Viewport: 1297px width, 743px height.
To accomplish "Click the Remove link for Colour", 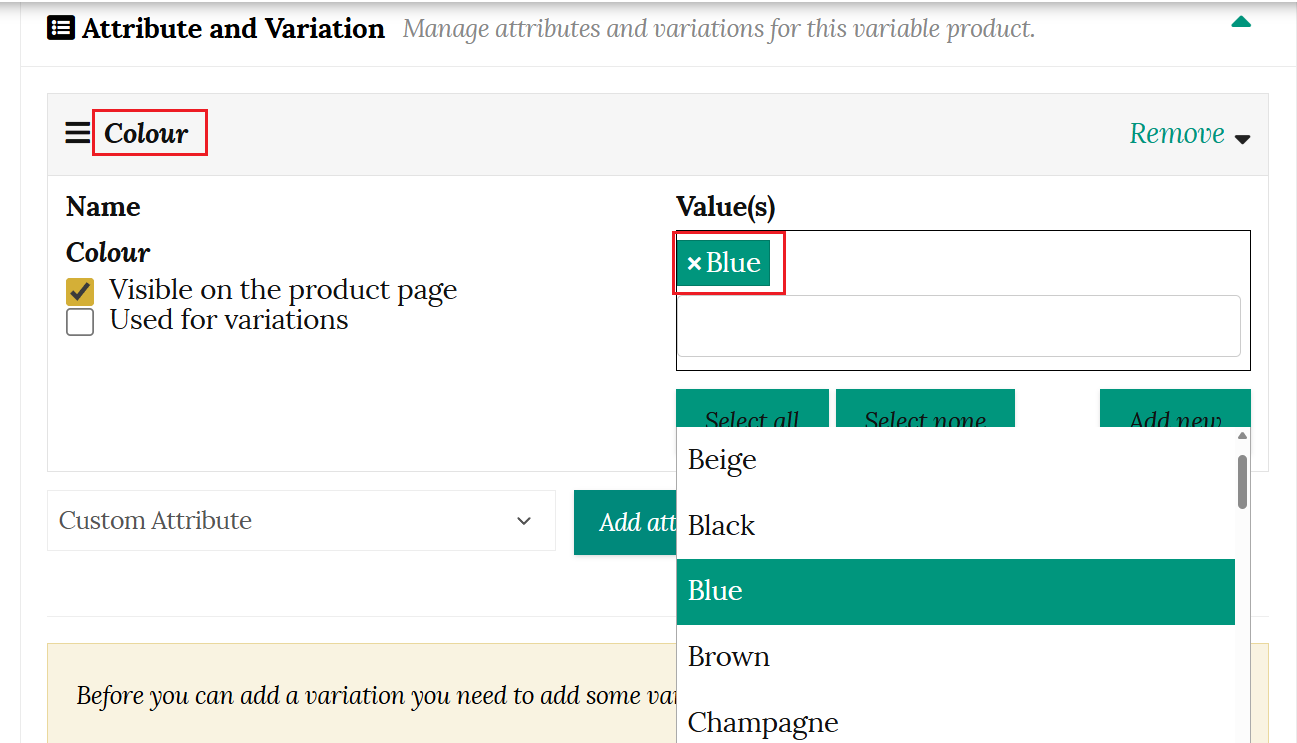I will point(1177,133).
